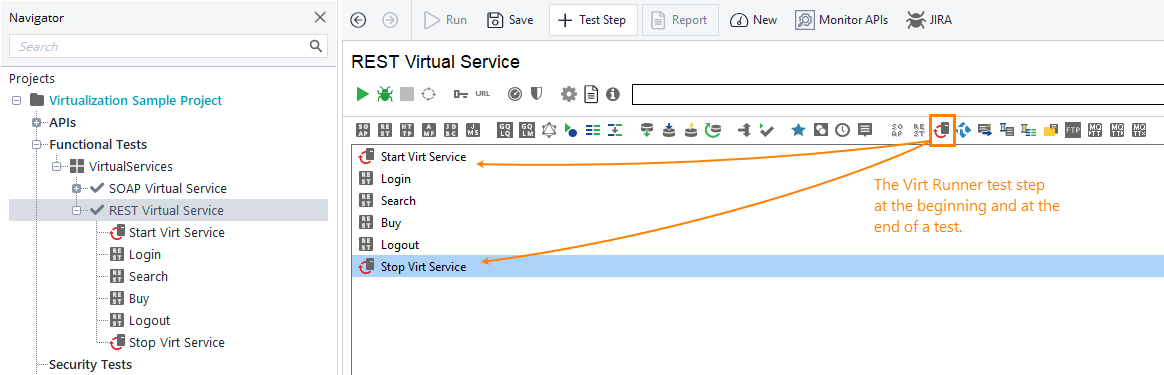Add the GQLM GraphQL mutation step

coord(527,131)
